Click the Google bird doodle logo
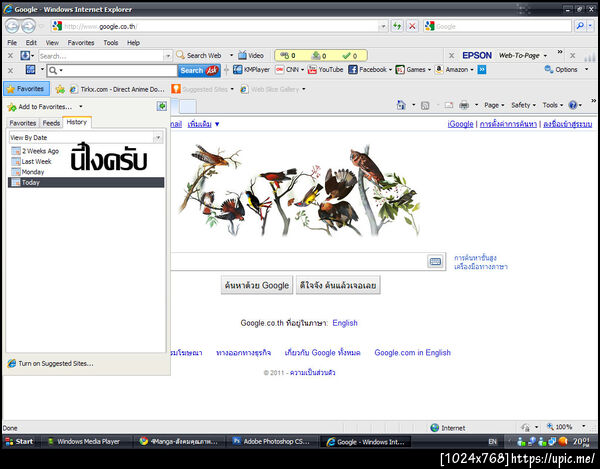This screenshot has height=469, width=600. (x=299, y=190)
